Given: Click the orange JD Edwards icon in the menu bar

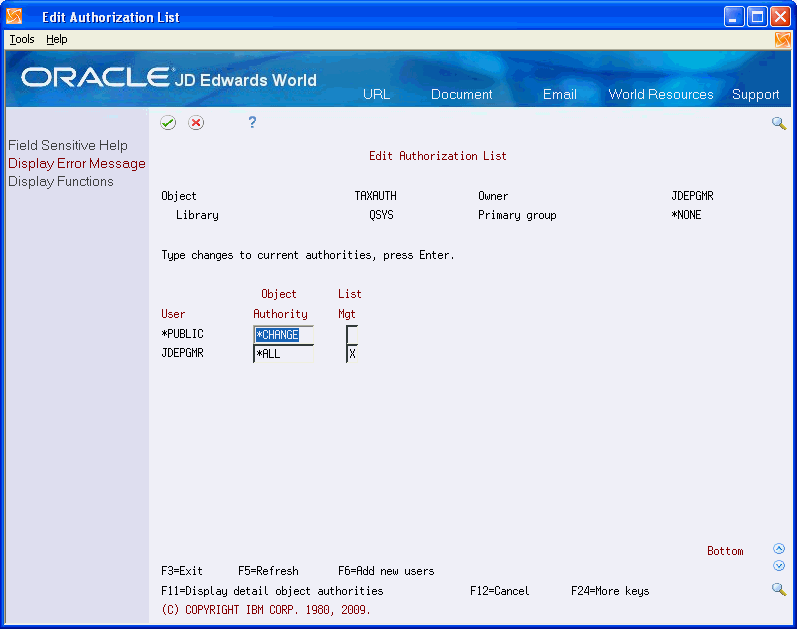Looking at the screenshot, I should 783,40.
